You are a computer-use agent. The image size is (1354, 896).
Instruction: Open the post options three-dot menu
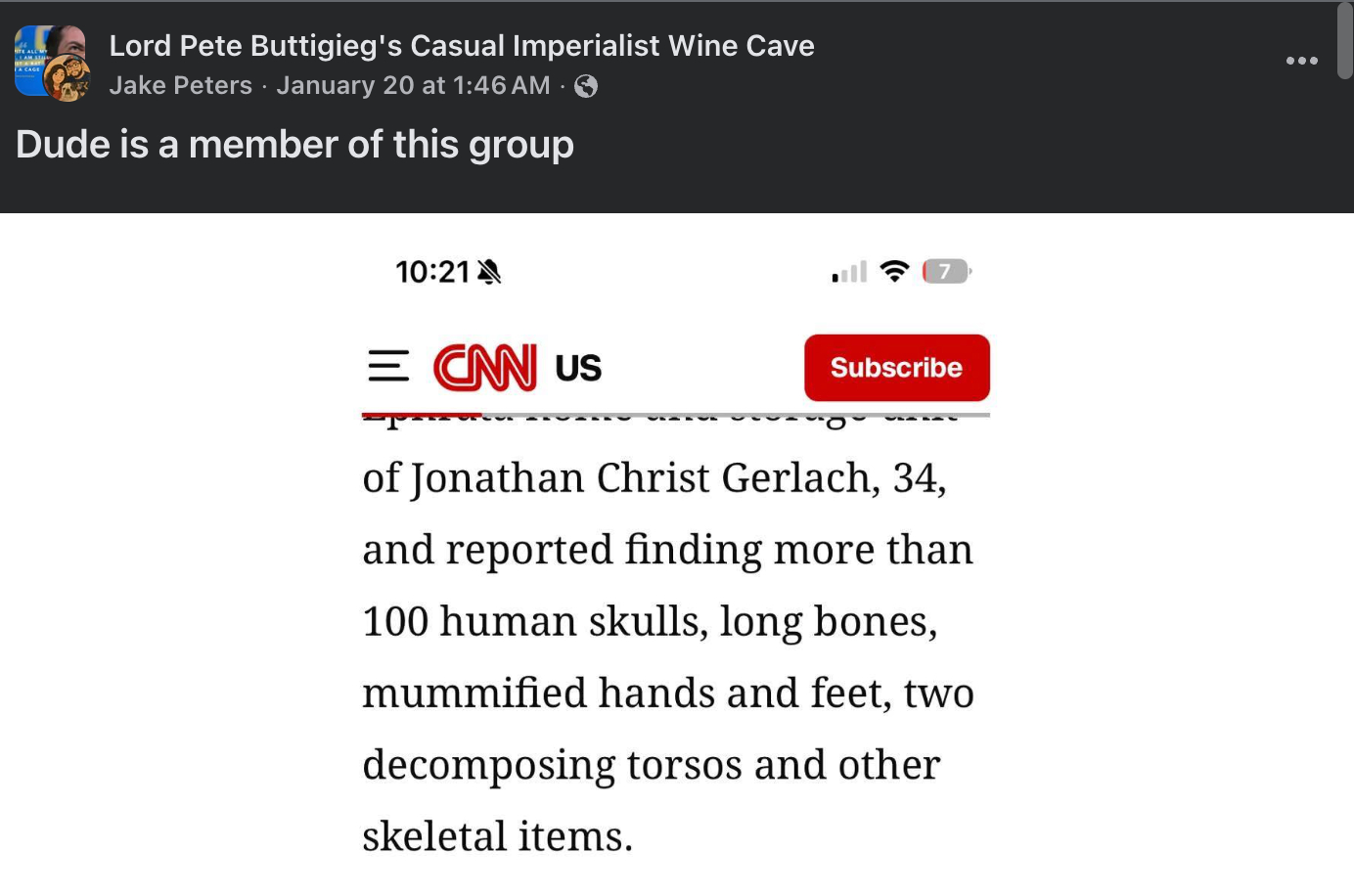click(x=1301, y=61)
